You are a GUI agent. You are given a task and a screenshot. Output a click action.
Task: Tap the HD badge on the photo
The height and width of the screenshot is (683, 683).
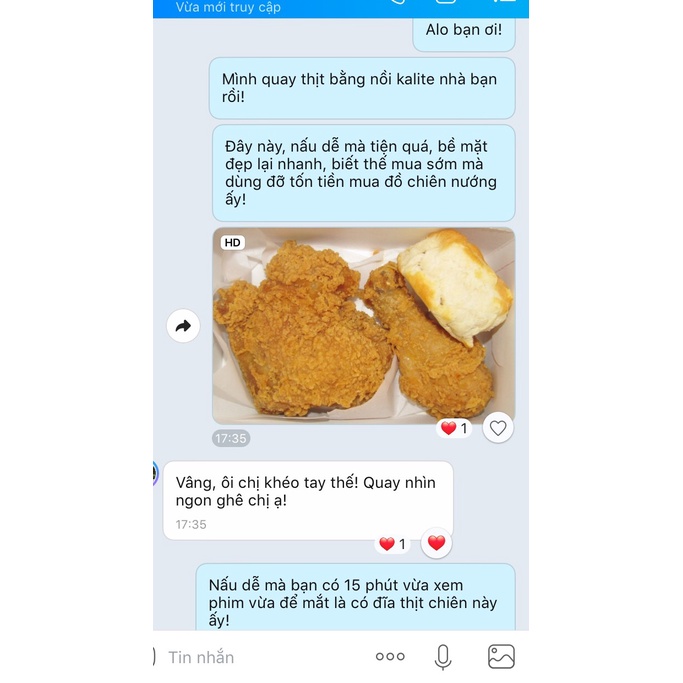232,243
